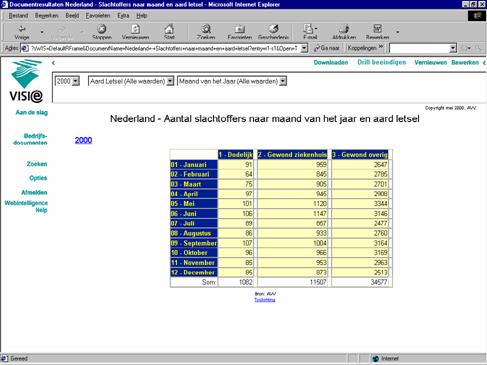Expand the address bar dropdown
The image size is (487, 365).
coord(304,49)
